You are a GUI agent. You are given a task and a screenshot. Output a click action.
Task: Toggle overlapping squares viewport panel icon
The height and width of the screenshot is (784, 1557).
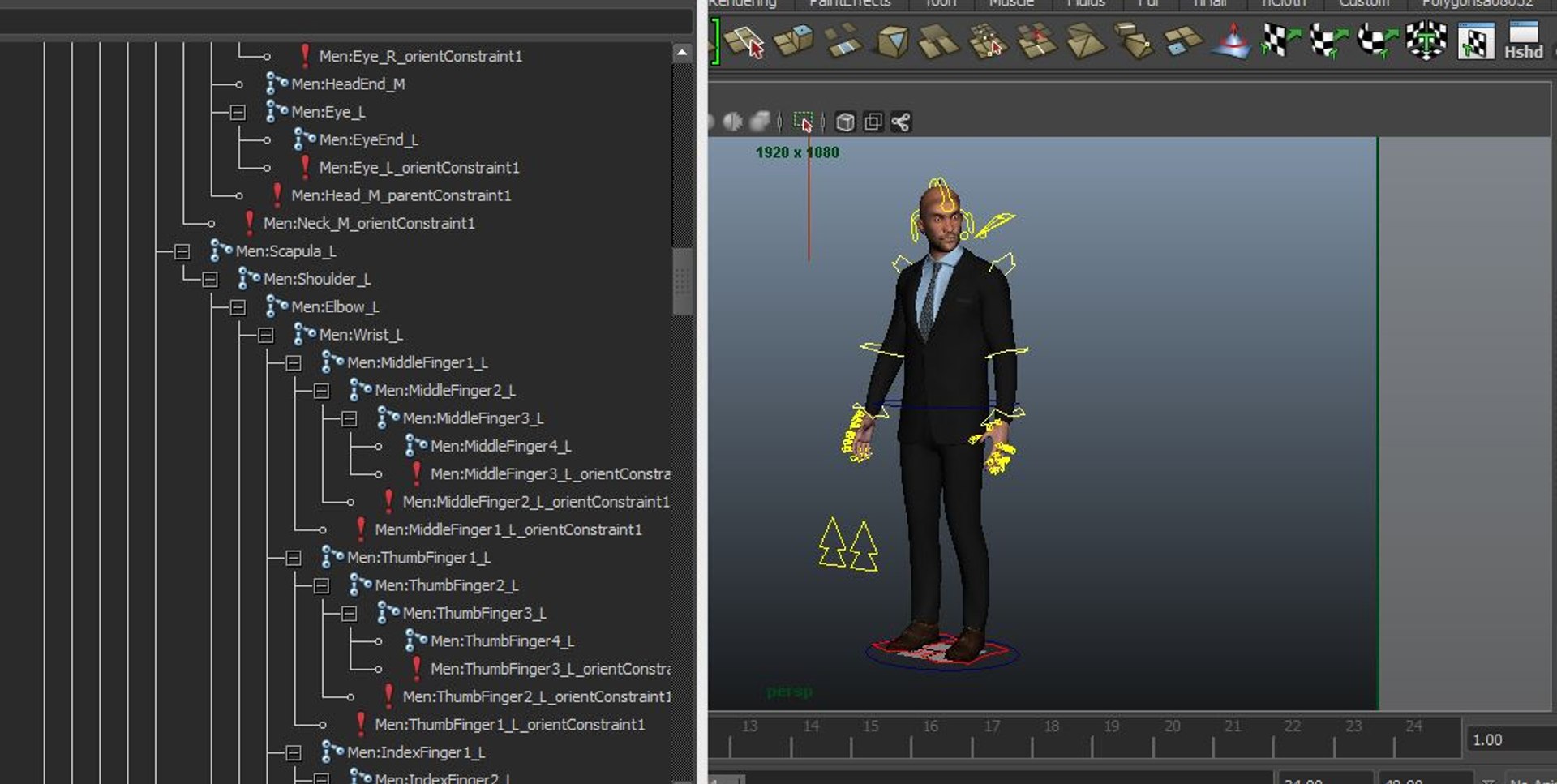point(873,122)
